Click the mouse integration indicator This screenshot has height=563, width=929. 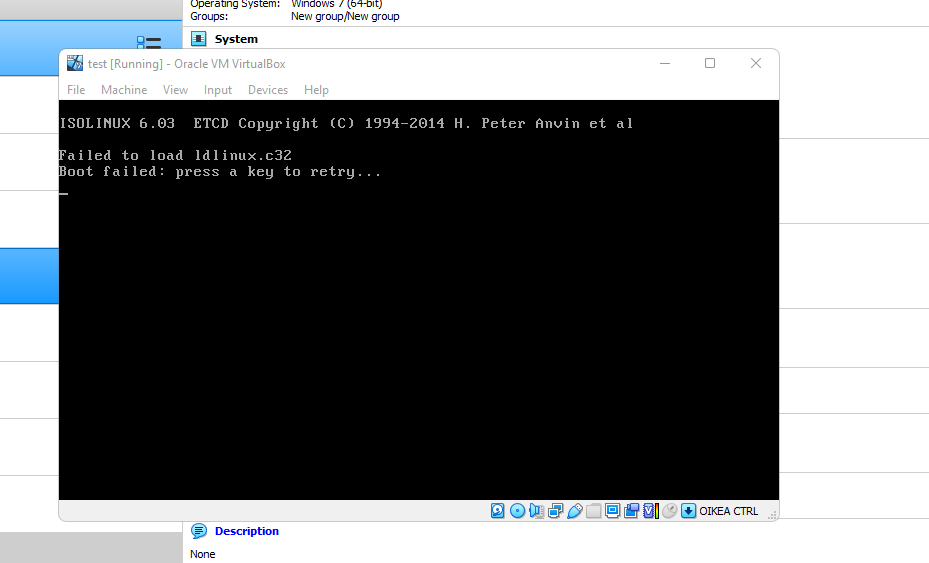(x=669, y=511)
